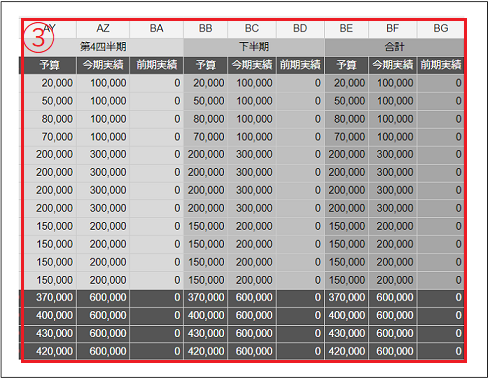Select the 370,000 cell in column BB
Screen dimensions: 490x379
pyautogui.click(x=205, y=298)
